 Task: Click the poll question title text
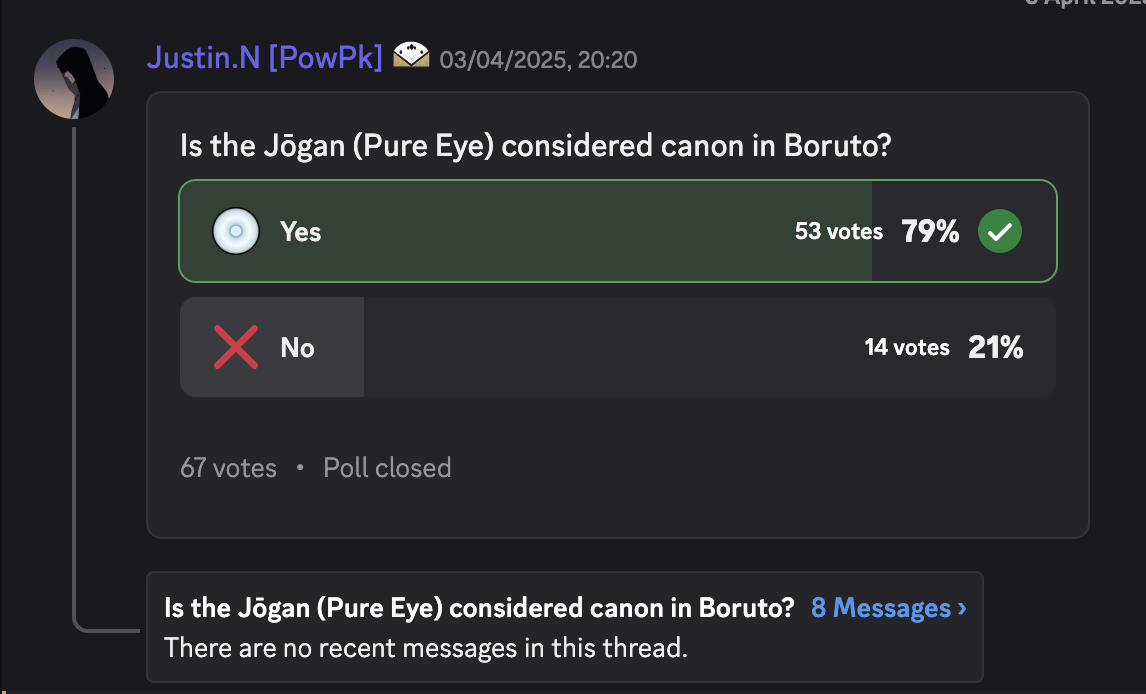click(536, 146)
